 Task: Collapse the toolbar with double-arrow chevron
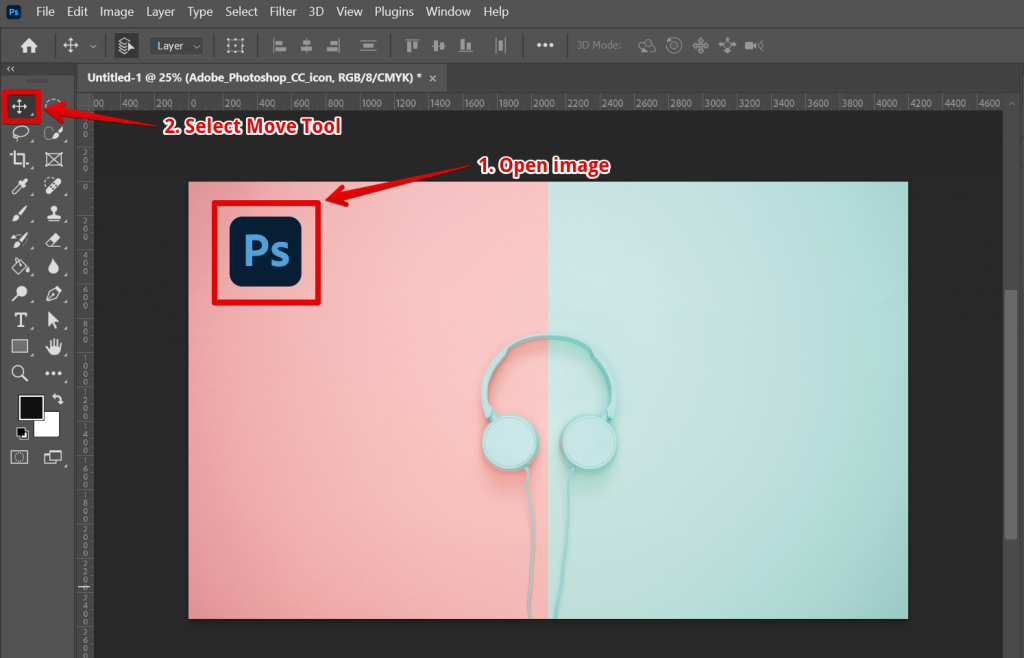[x=10, y=69]
